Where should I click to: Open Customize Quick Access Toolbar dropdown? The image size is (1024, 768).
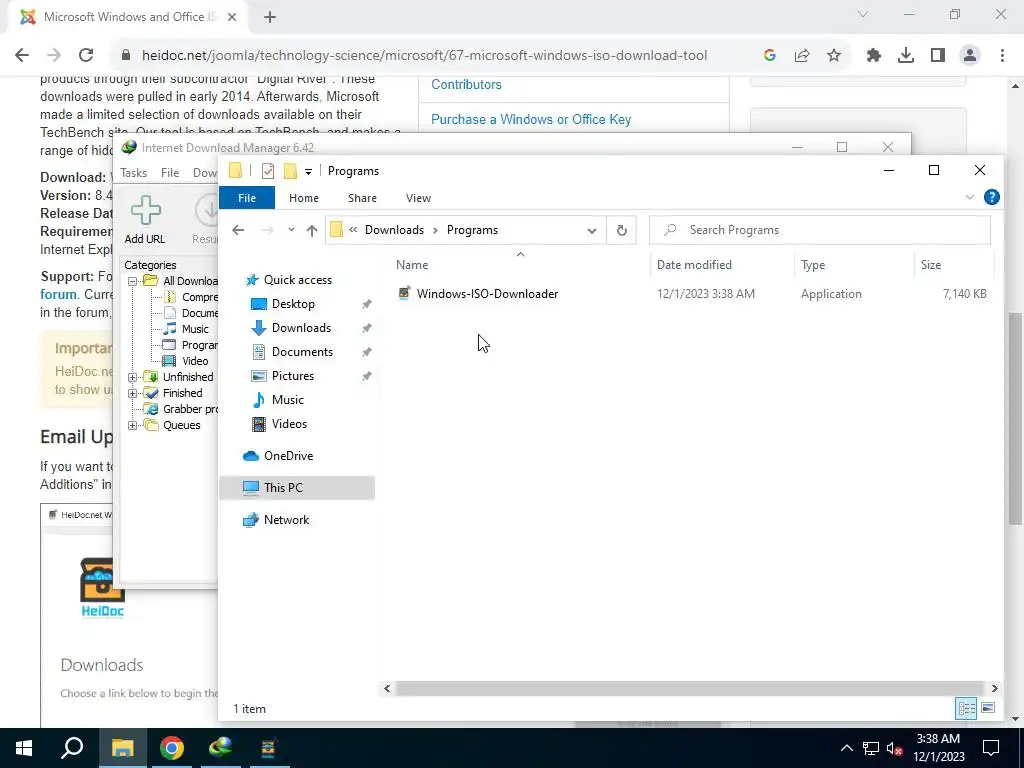pyautogui.click(x=308, y=172)
